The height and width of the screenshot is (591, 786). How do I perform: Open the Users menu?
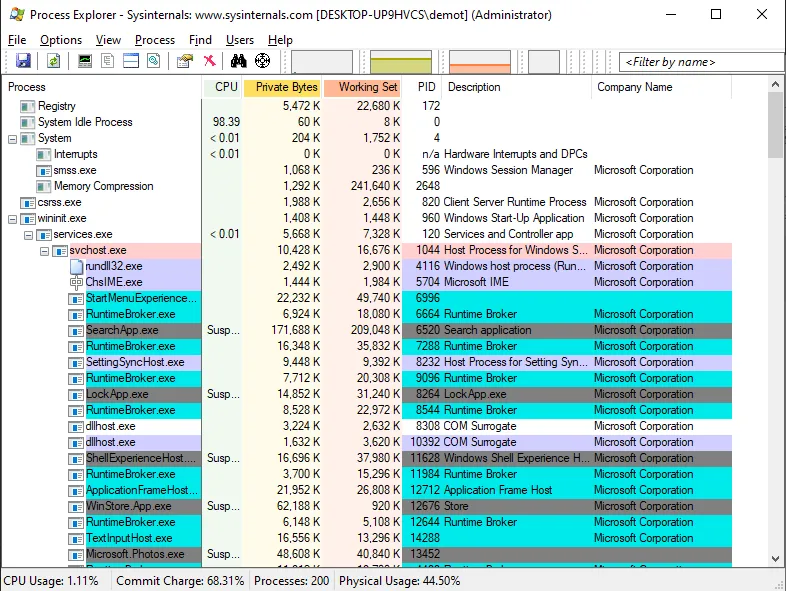tap(240, 40)
